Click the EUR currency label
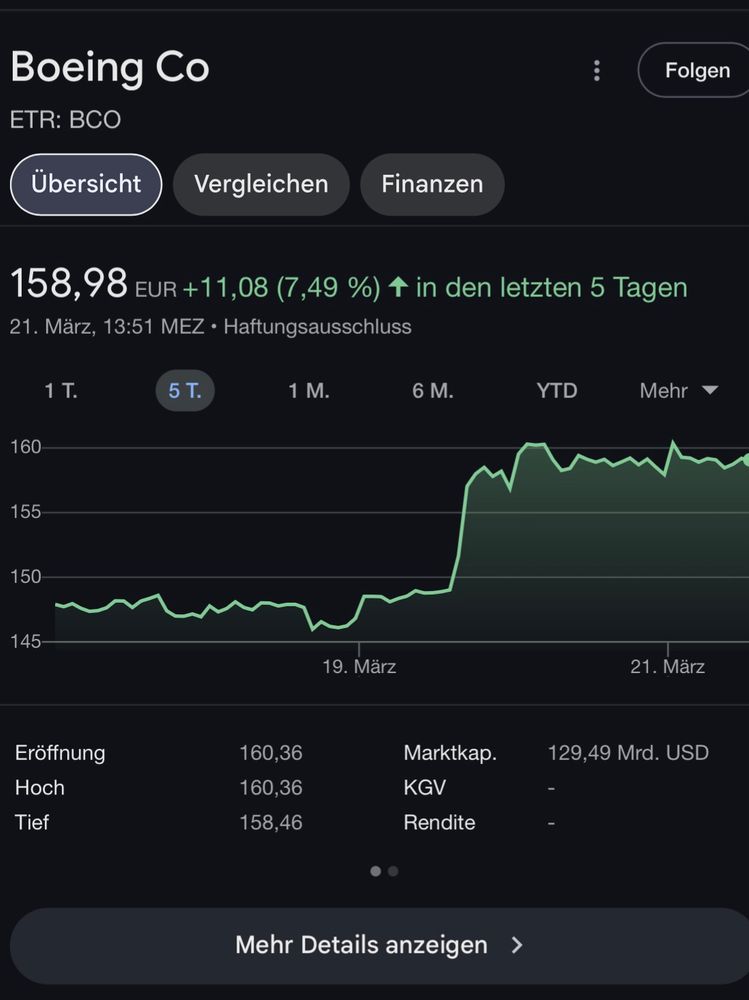The height and width of the screenshot is (1000, 749). point(156,290)
